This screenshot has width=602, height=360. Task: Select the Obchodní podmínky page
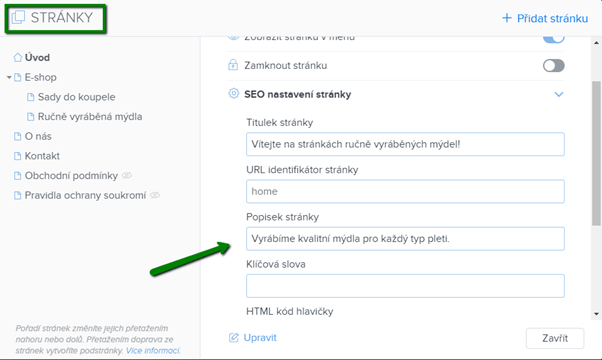point(71,176)
